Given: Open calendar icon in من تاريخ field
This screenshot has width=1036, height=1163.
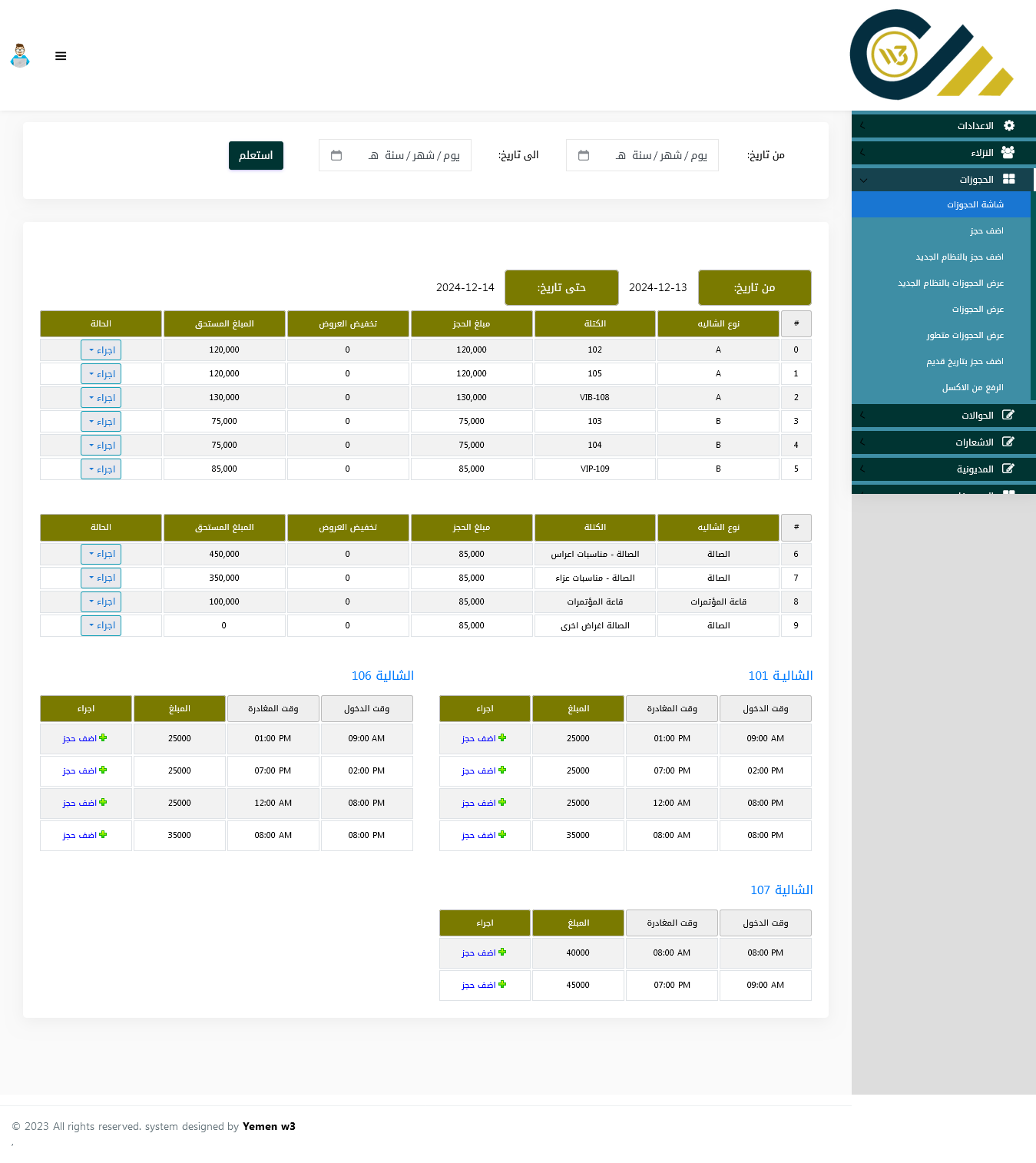Looking at the screenshot, I should point(584,155).
